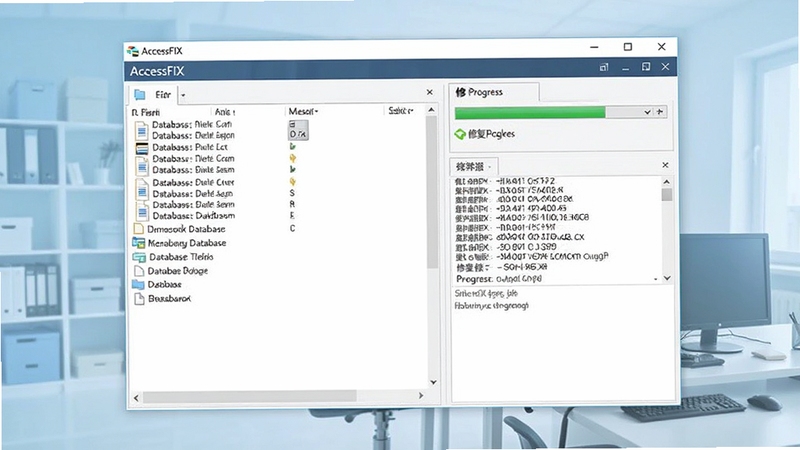The width and height of the screenshot is (800, 450).
Task: Click the icon next to 'Menabery Database'
Action: point(139,243)
